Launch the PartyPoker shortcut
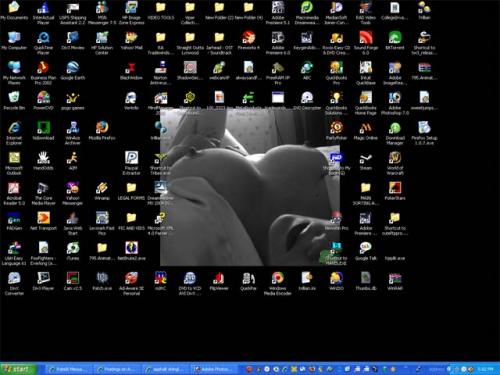 coord(336,131)
